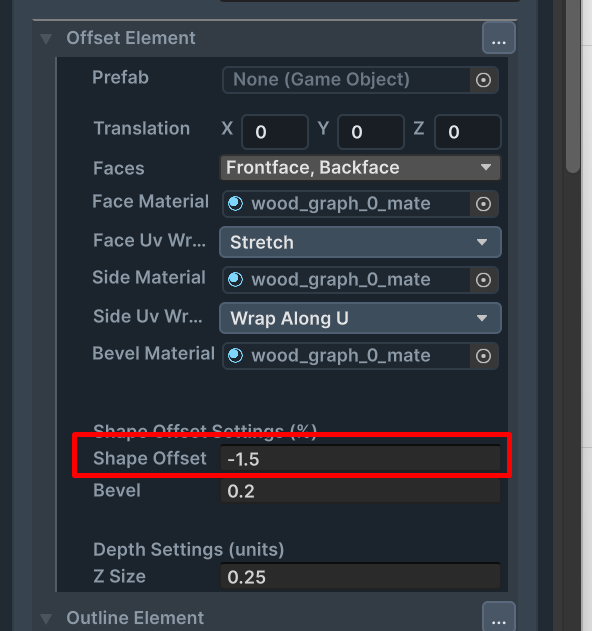Click the inspector vertical scrollbar thumb
The image size is (592, 631).
(x=573, y=87)
